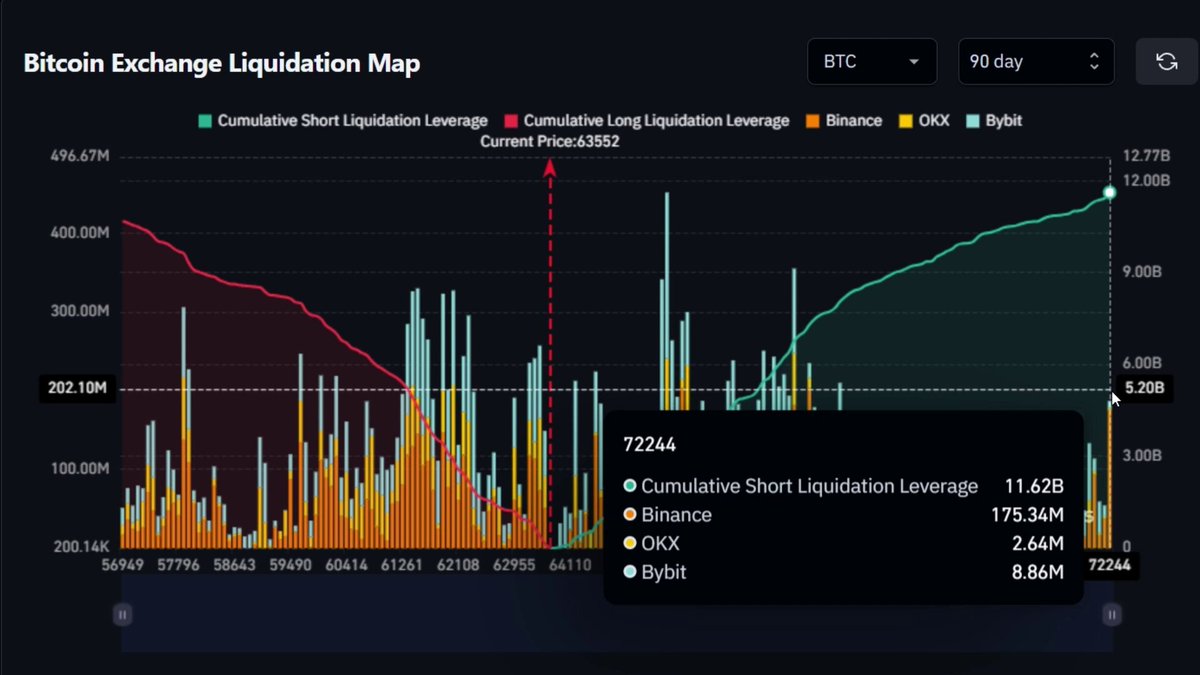1200x675 pixels.
Task: Click the 72244 tooltip price heading
Action: pyautogui.click(x=649, y=445)
